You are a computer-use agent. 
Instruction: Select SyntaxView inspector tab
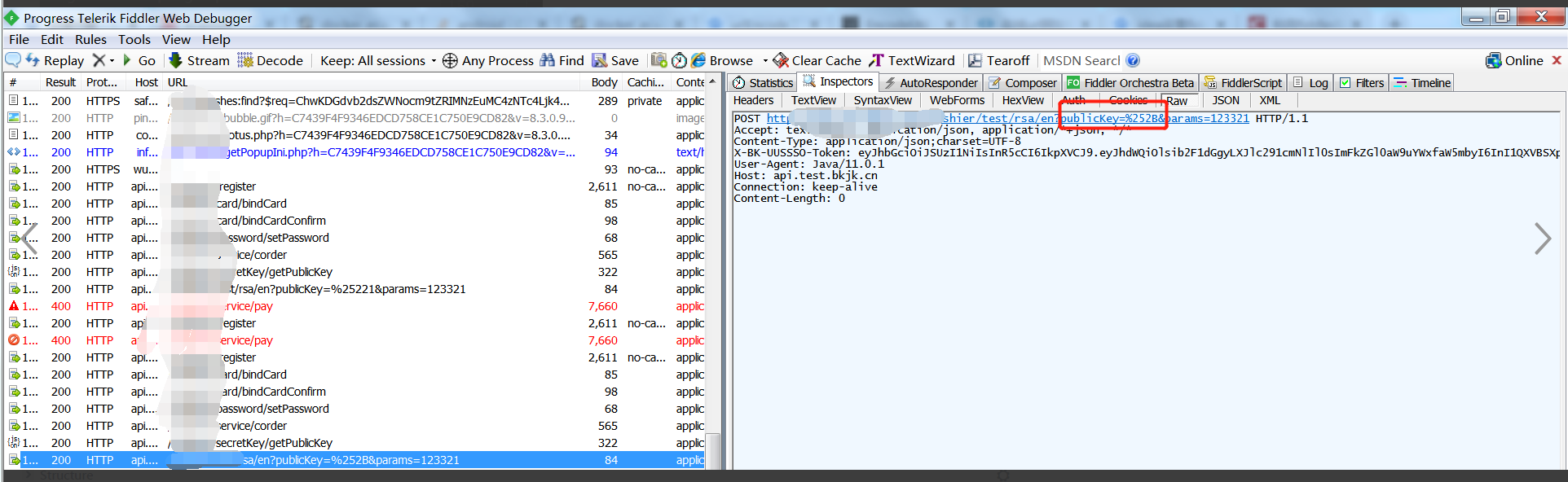pyautogui.click(x=883, y=100)
